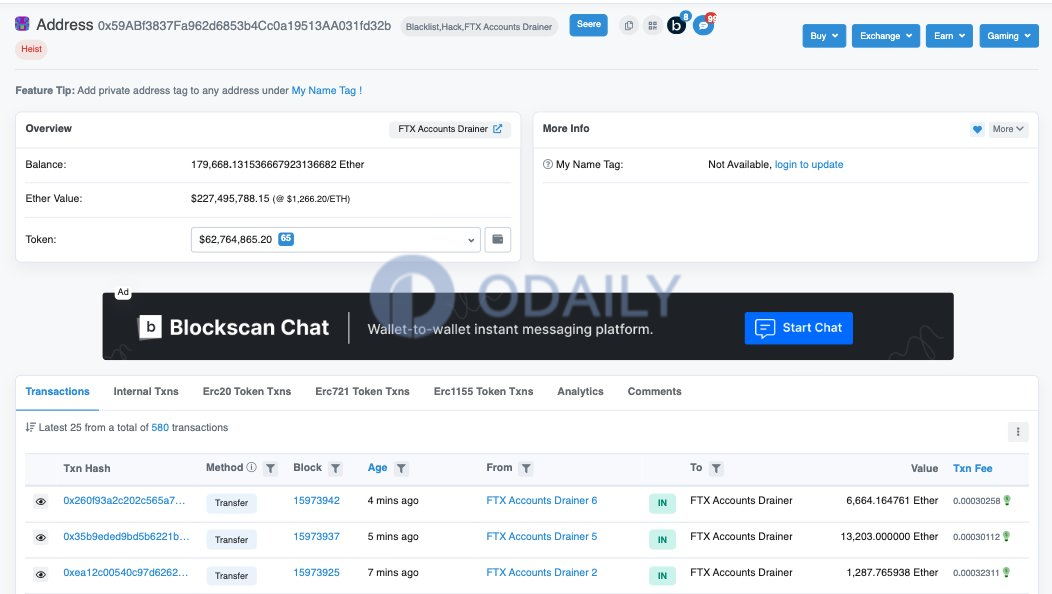
Task: Click the address identicon beside the Address title
Action: click(x=22, y=24)
